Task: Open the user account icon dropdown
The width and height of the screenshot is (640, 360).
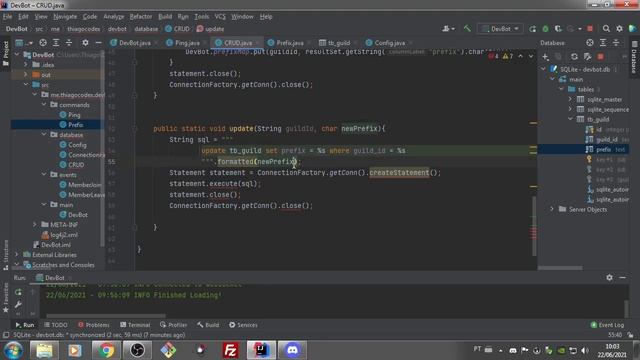Action: tap(448, 29)
